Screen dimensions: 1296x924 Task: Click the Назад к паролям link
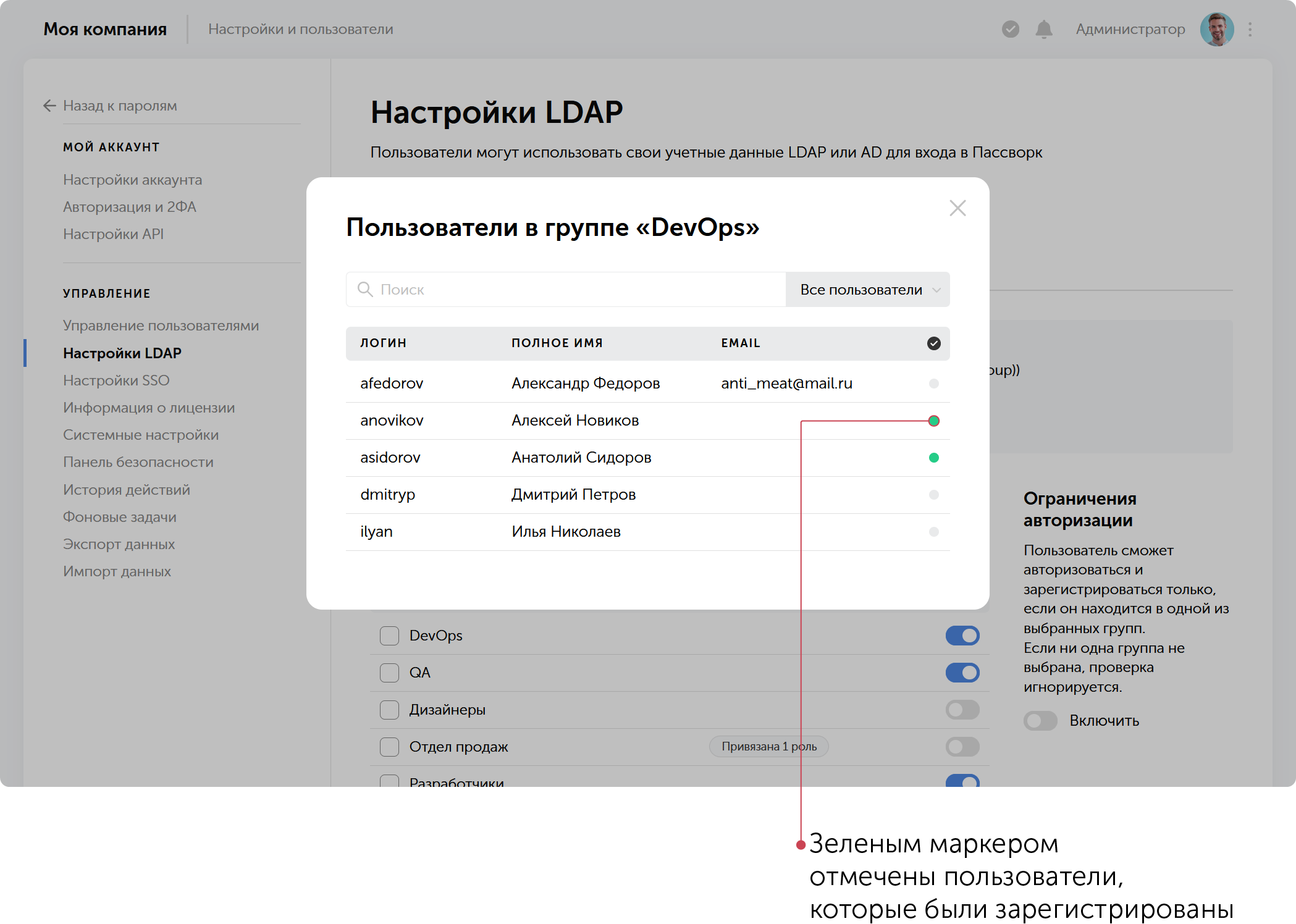tap(120, 106)
